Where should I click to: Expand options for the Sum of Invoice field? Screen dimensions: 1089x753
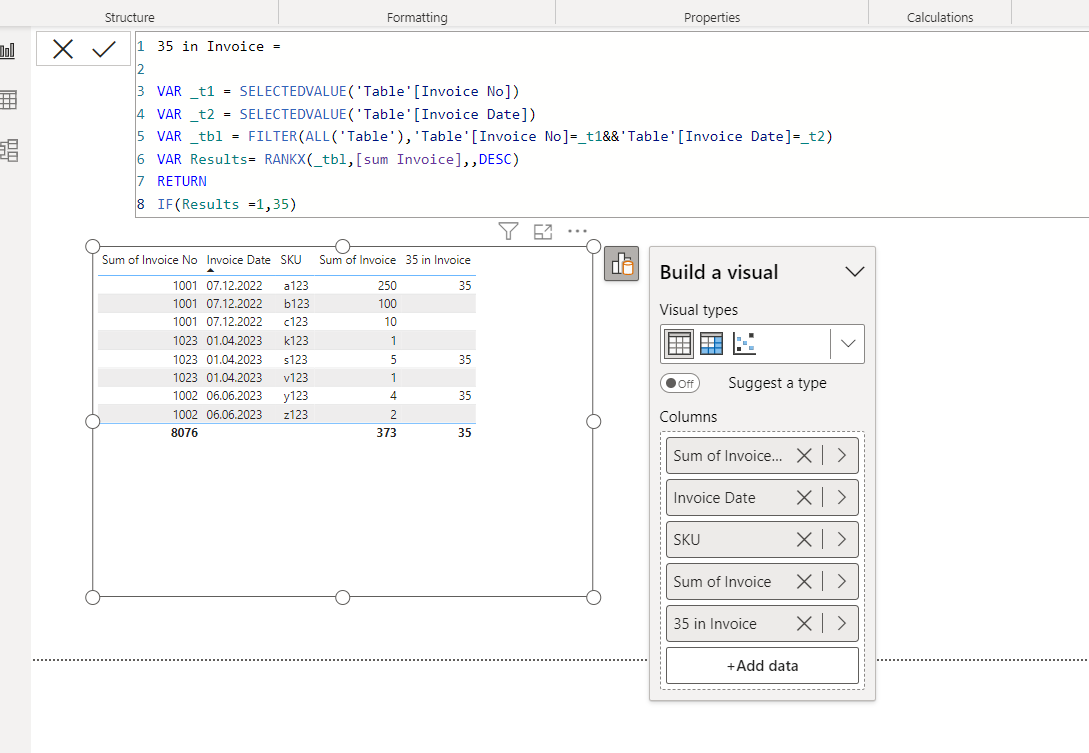842,581
